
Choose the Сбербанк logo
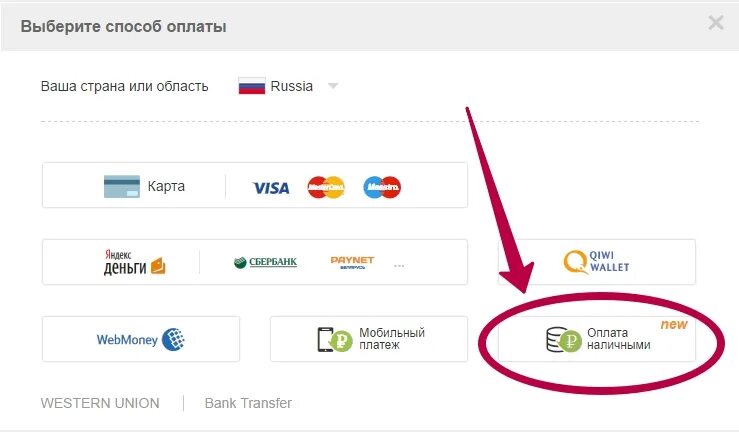pos(265,262)
